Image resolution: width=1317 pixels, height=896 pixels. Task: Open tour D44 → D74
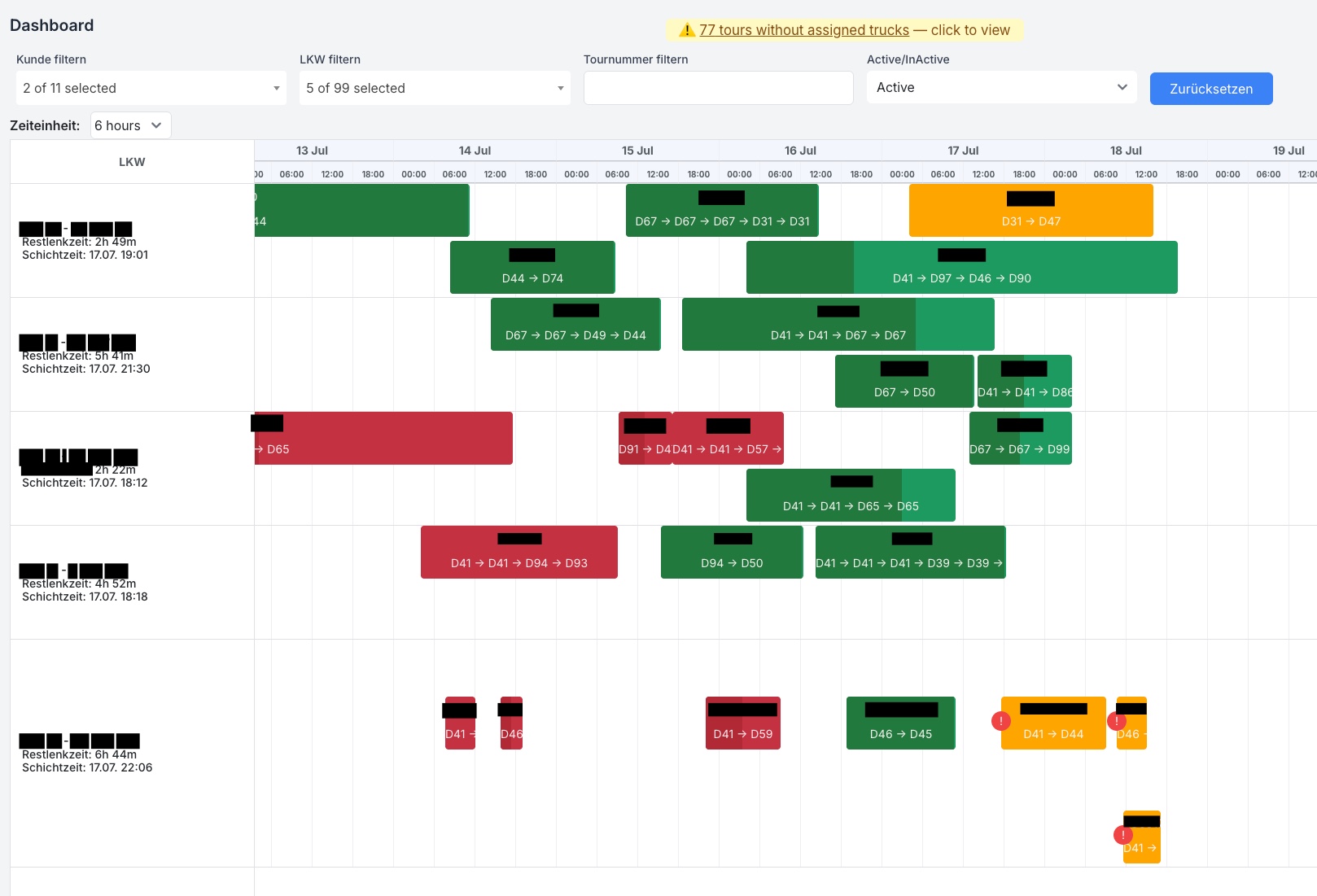tap(532, 267)
